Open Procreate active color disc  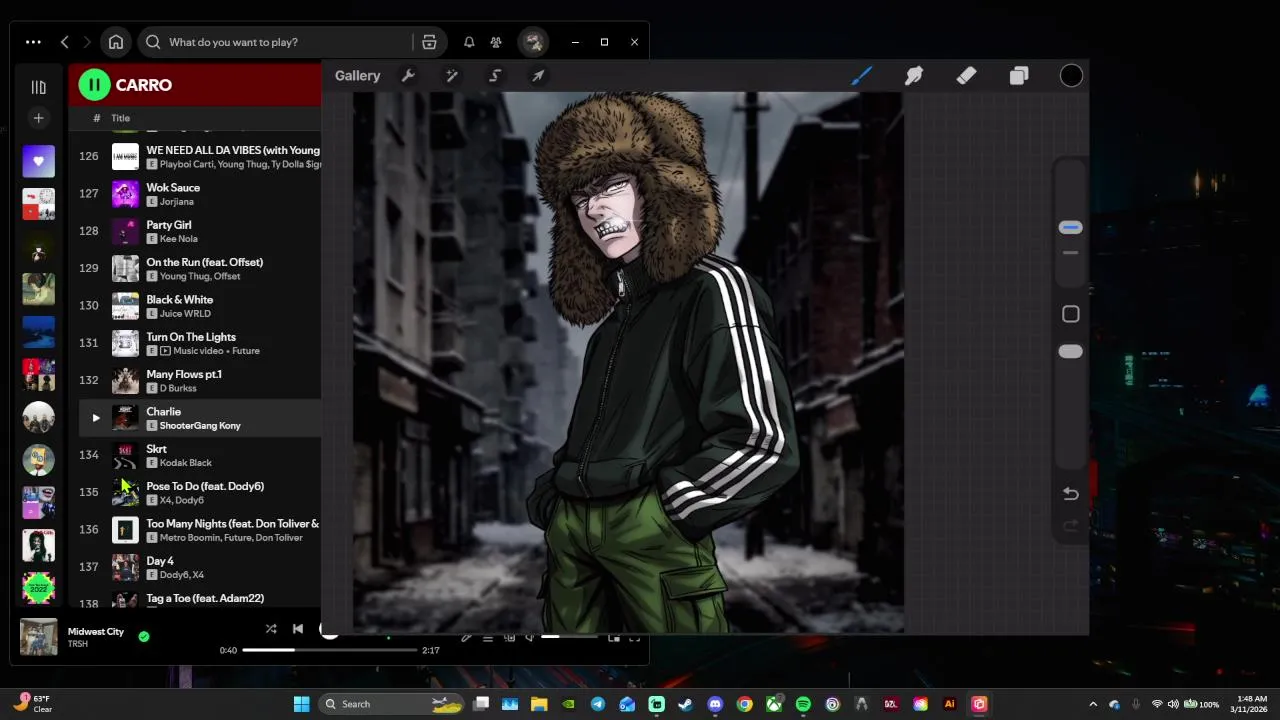(1071, 76)
